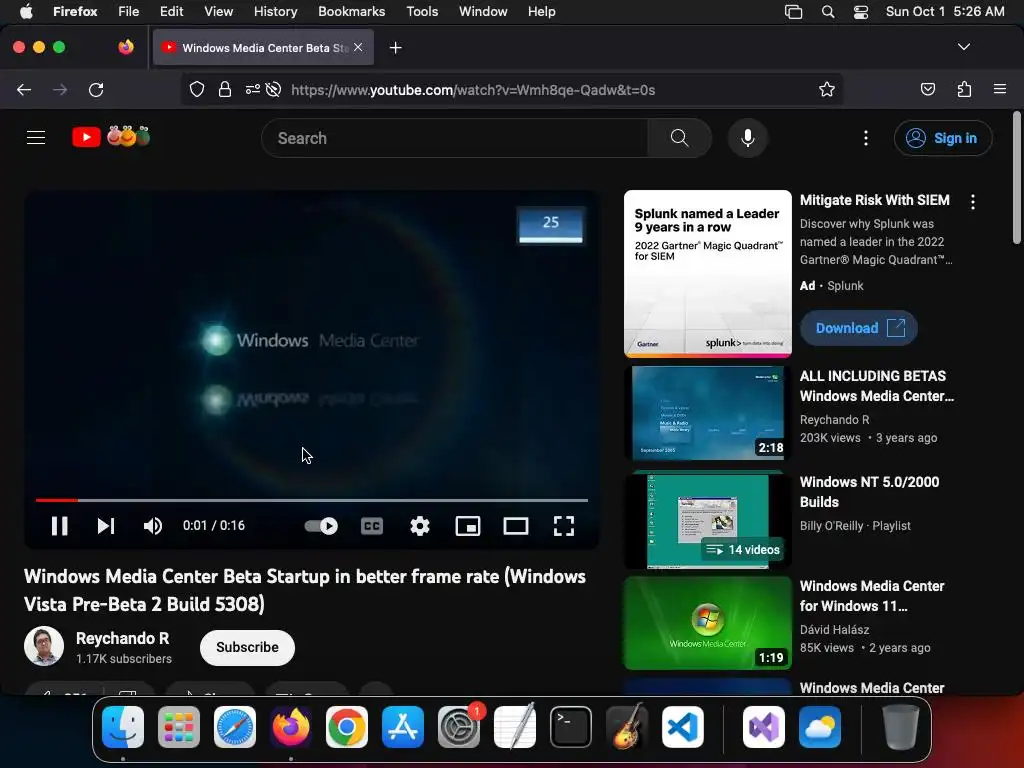
Task: Mute the video volume
Action: click(x=153, y=526)
